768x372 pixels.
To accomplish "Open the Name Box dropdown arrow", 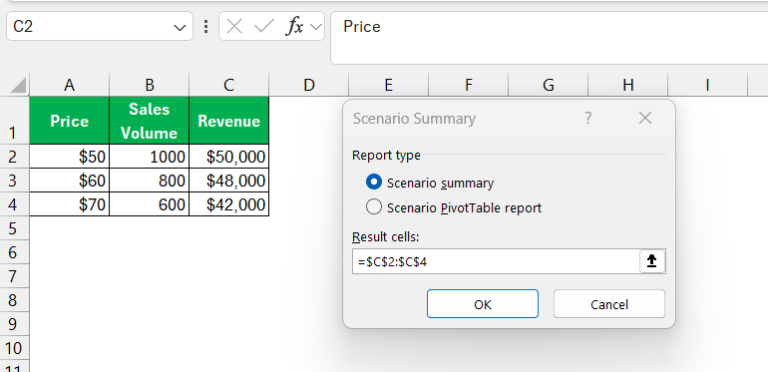I will [179, 27].
